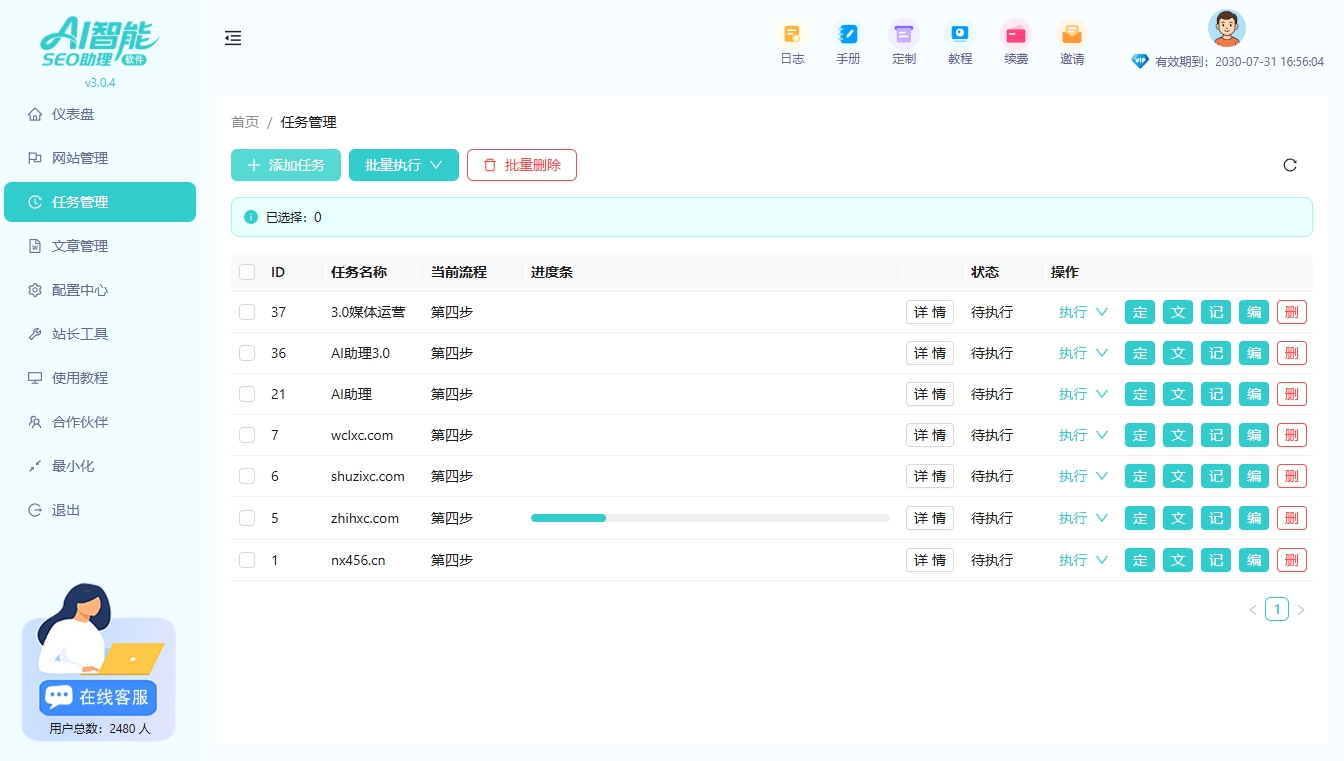Collapse the sidebar using the top-left toggle icon
Image resolution: width=1344 pixels, height=761 pixels.
pos(233,38)
